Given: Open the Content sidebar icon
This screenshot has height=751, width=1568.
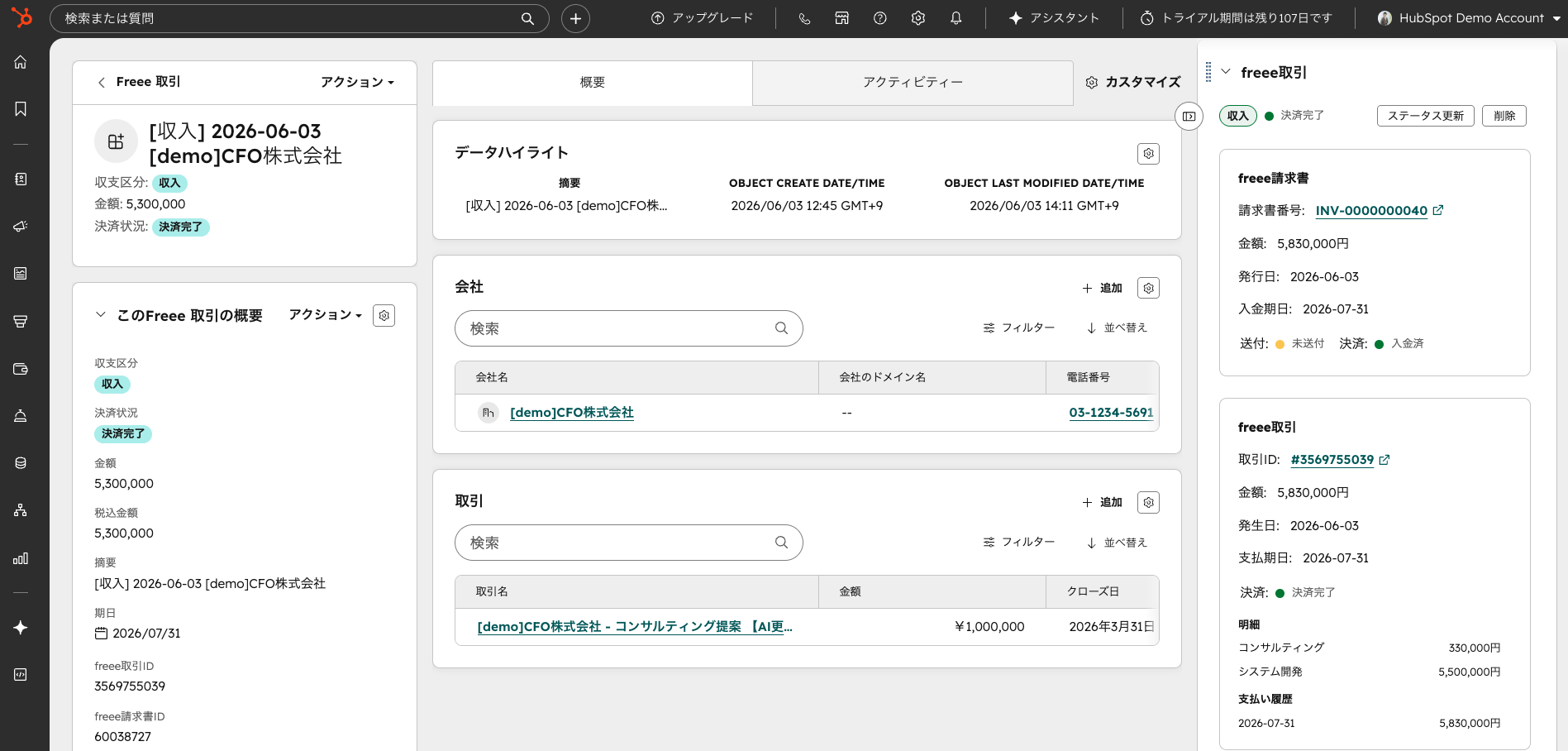Looking at the screenshot, I should coord(21,274).
